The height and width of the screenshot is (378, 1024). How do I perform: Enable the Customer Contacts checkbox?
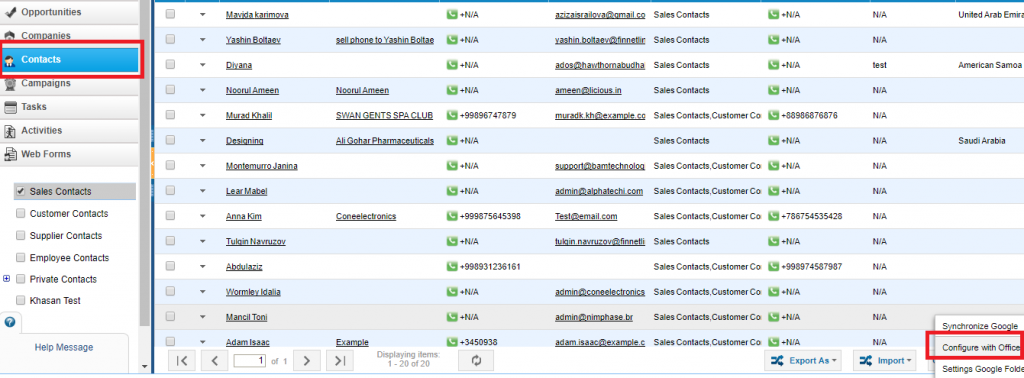coord(20,213)
